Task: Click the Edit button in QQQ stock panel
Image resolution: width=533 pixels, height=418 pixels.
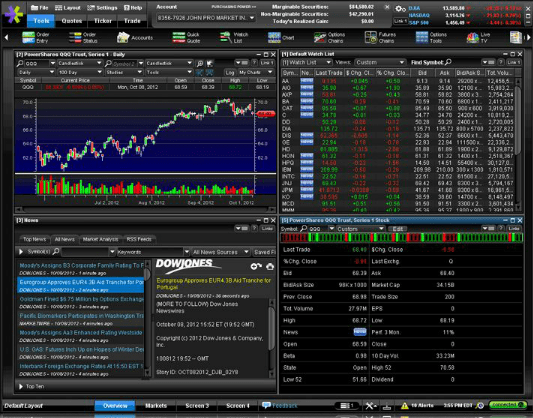Action: pyautogui.click(x=397, y=229)
